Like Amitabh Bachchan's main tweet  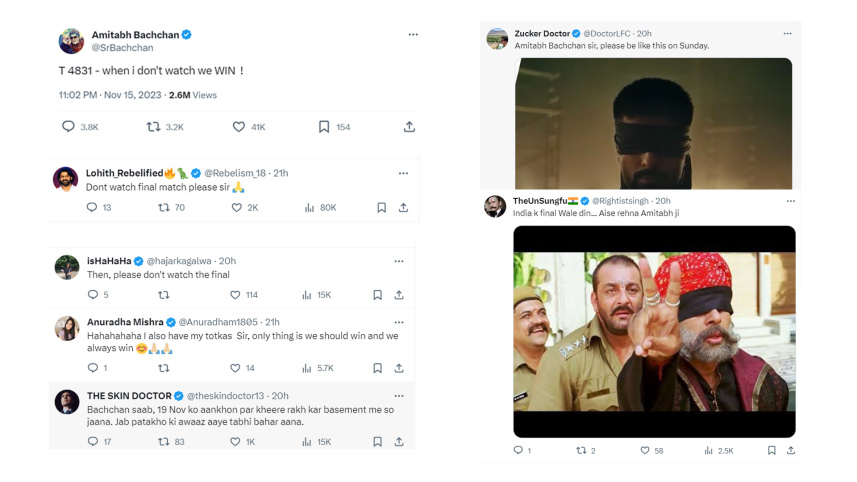point(239,127)
